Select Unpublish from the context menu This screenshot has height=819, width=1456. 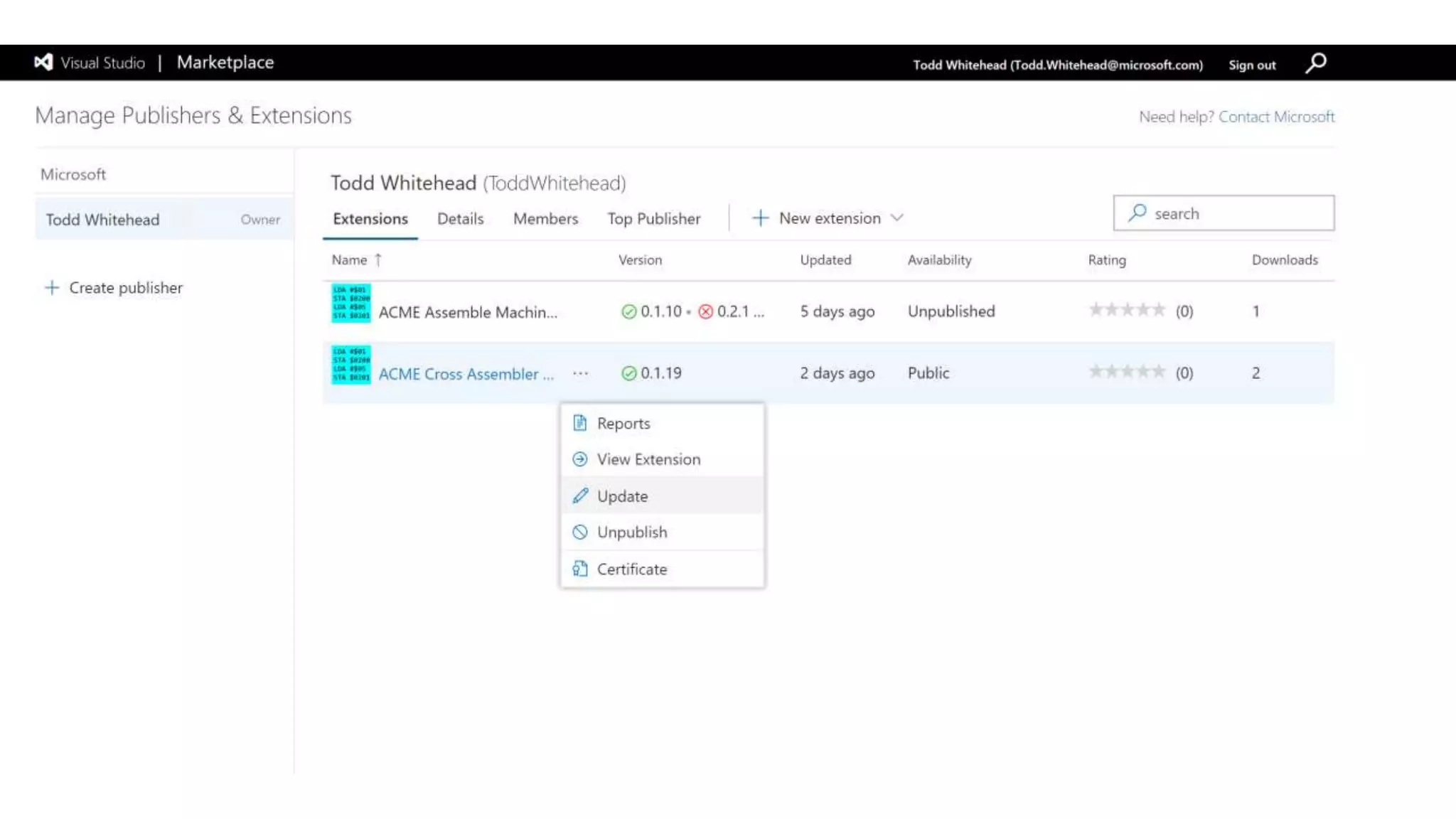(631, 532)
